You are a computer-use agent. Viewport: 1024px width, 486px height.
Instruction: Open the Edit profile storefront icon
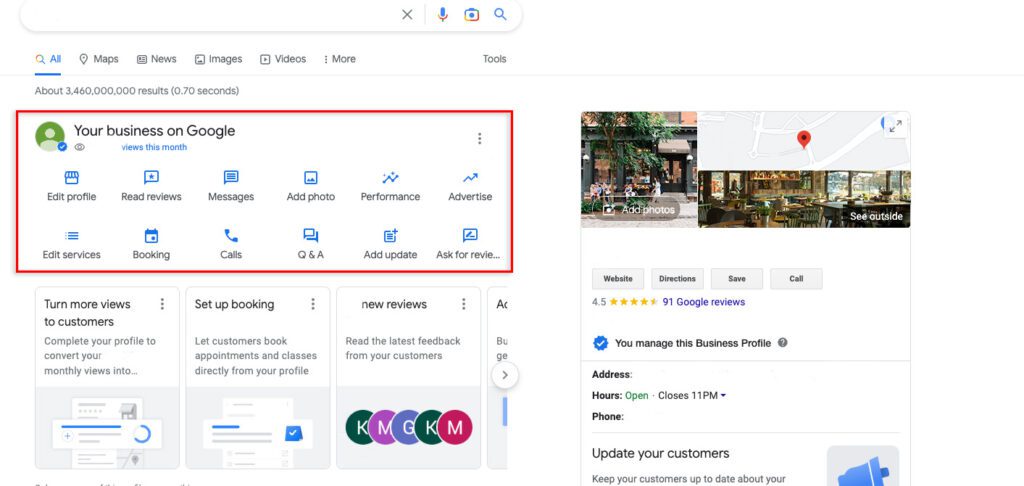[x=71, y=178]
